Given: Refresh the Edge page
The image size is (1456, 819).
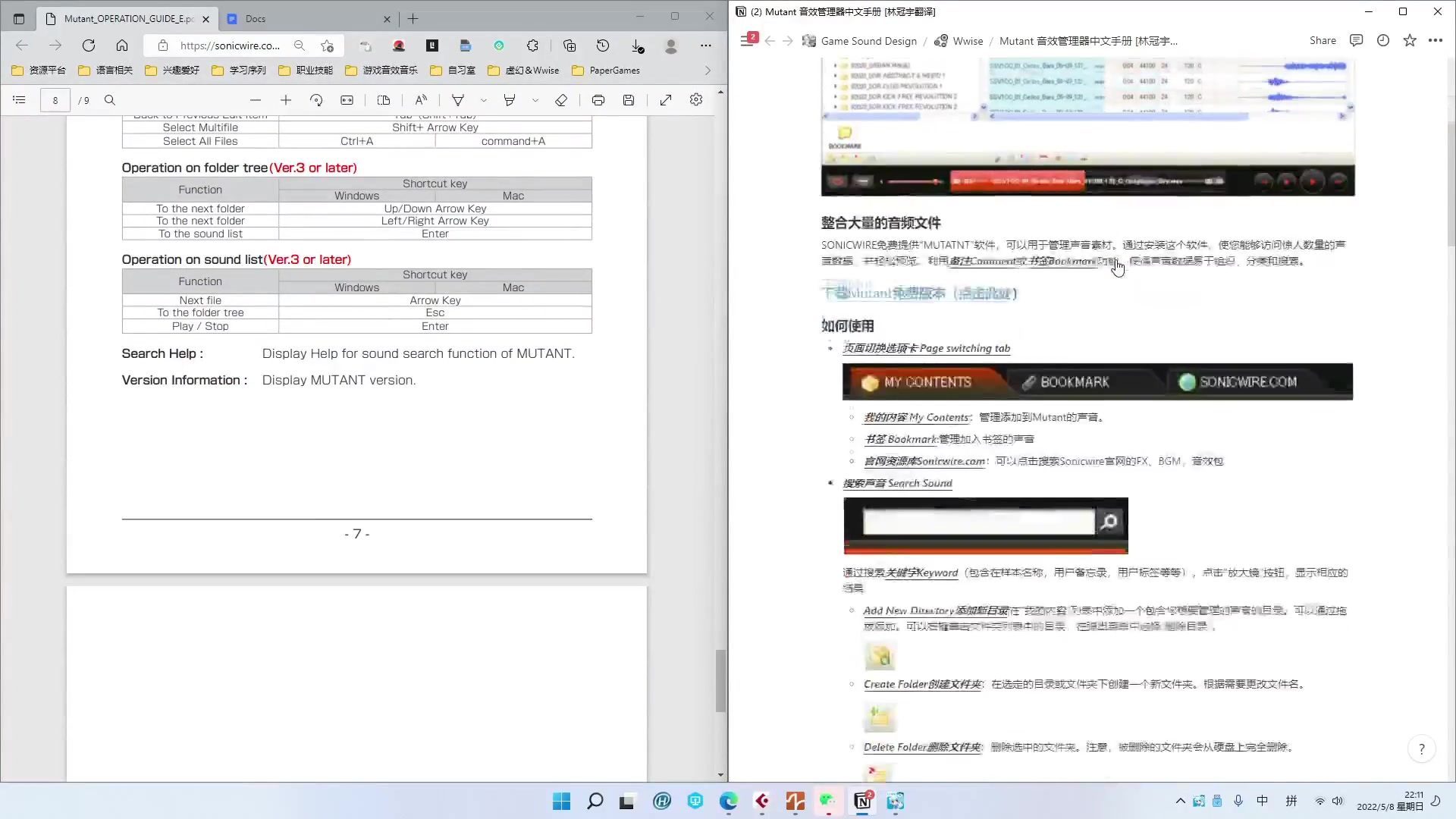Looking at the screenshot, I should [89, 45].
